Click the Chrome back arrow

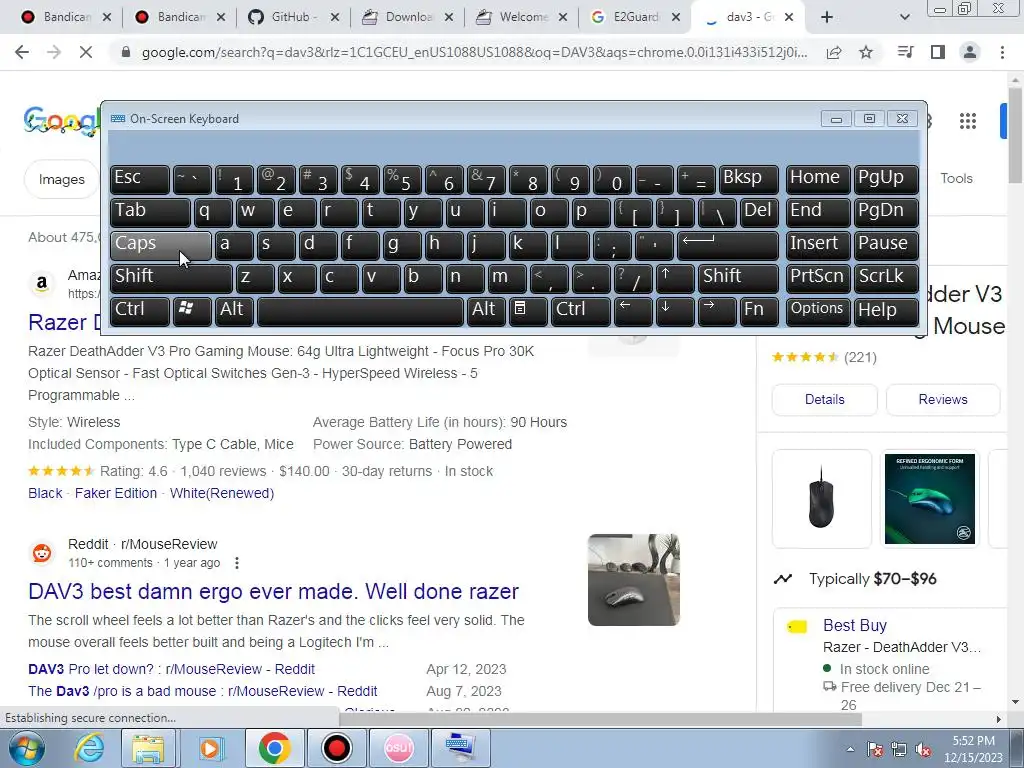tap(22, 52)
